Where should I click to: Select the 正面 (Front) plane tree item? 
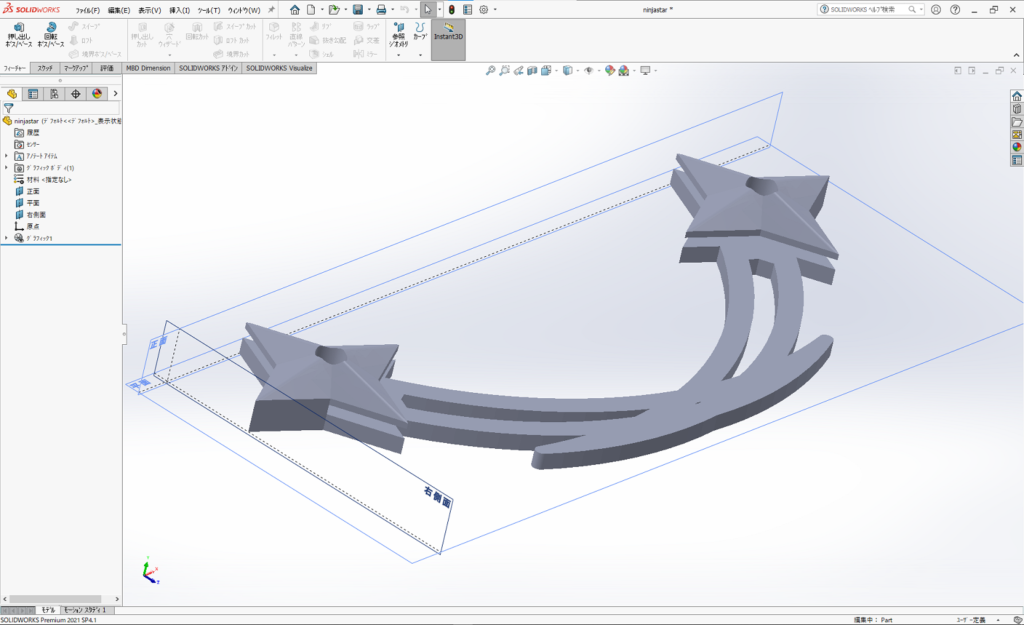pos(27,191)
